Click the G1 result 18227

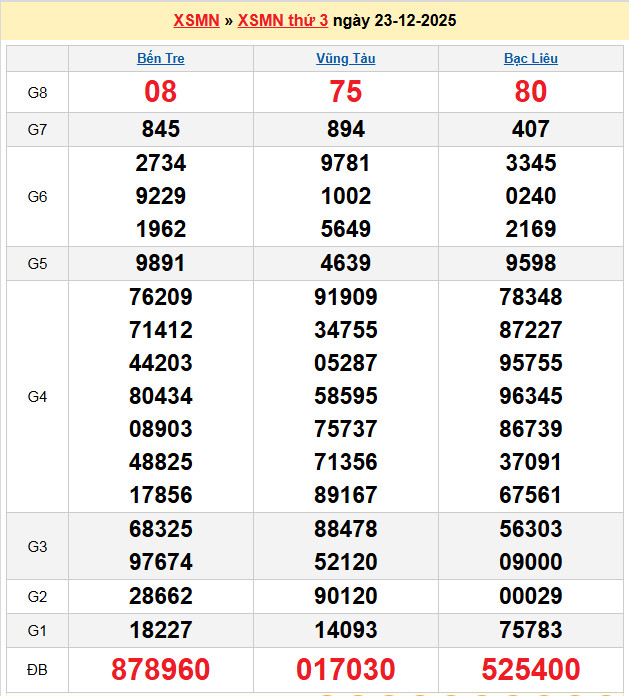160,630
